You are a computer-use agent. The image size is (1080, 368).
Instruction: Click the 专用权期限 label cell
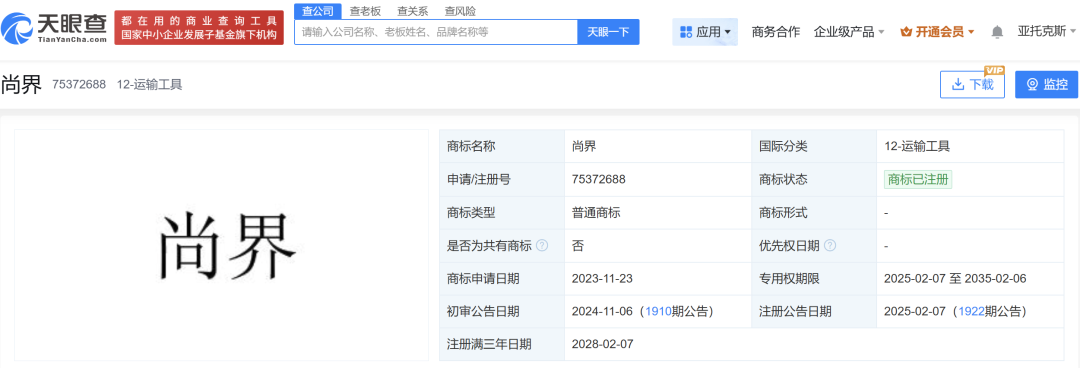[x=814, y=278]
